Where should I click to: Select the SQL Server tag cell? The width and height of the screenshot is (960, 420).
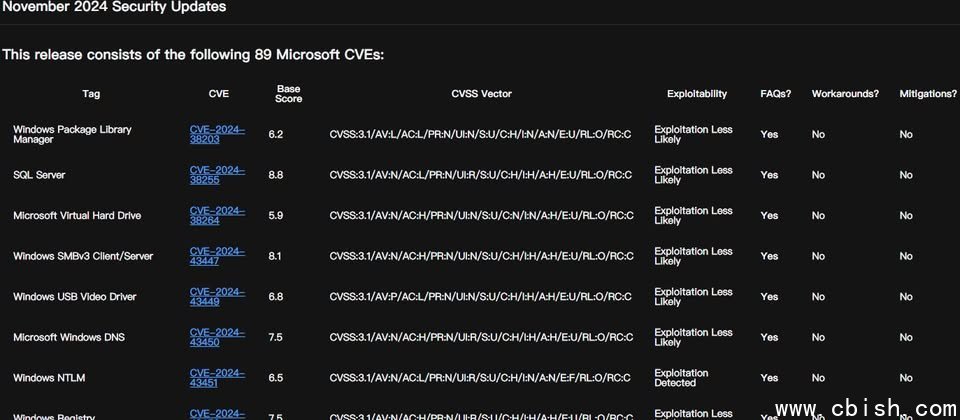pos(39,175)
